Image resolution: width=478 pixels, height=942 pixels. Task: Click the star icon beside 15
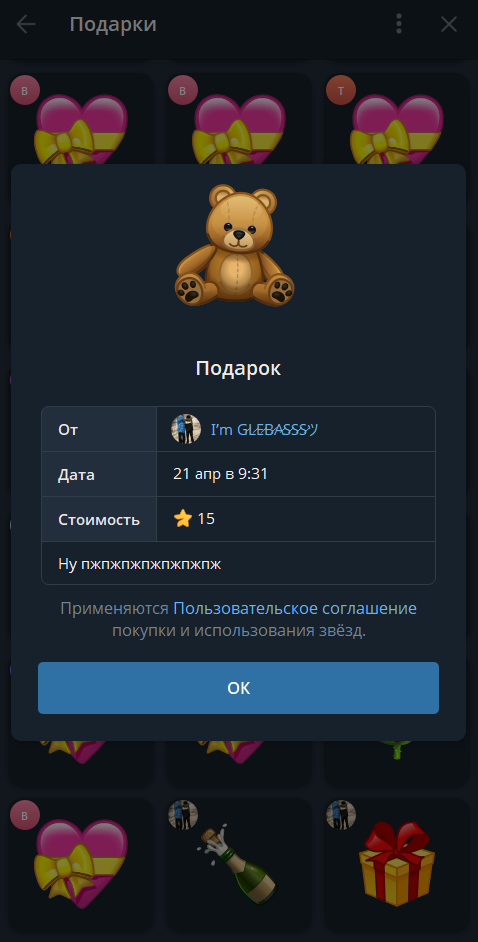click(x=182, y=518)
